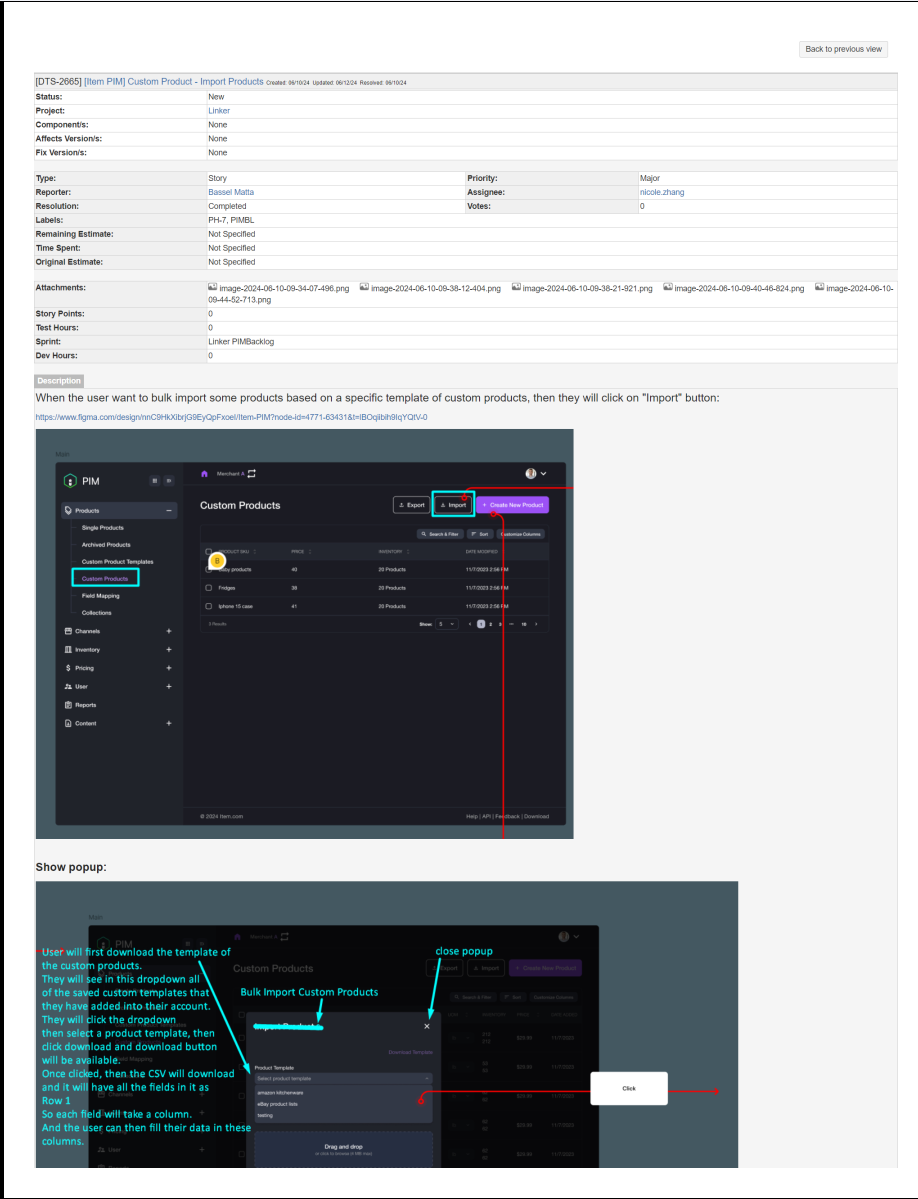The height and width of the screenshot is (1199, 918).
Task: Open Custom Products sidebar menu item
Action: 105,578
